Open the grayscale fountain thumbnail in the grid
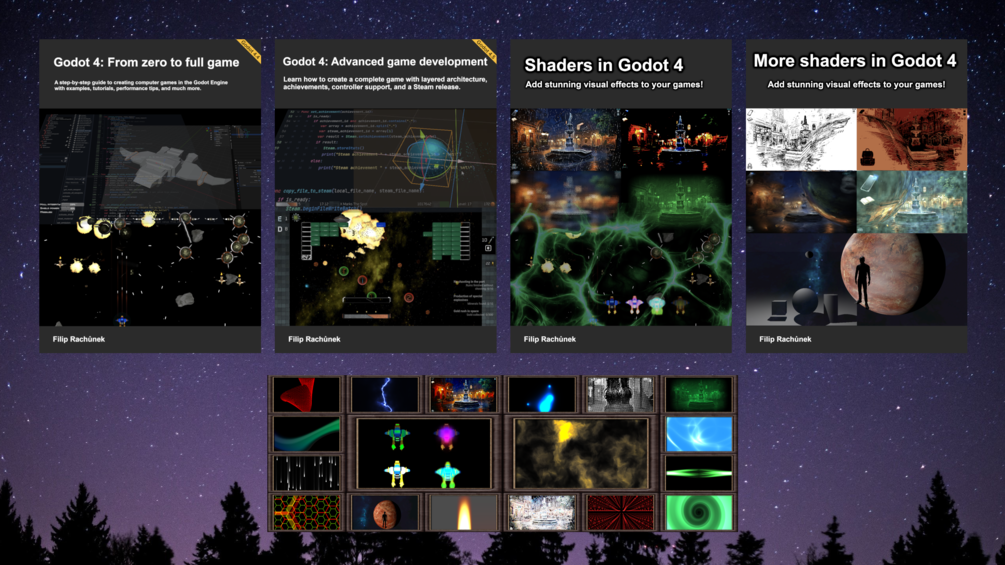 pos(620,394)
